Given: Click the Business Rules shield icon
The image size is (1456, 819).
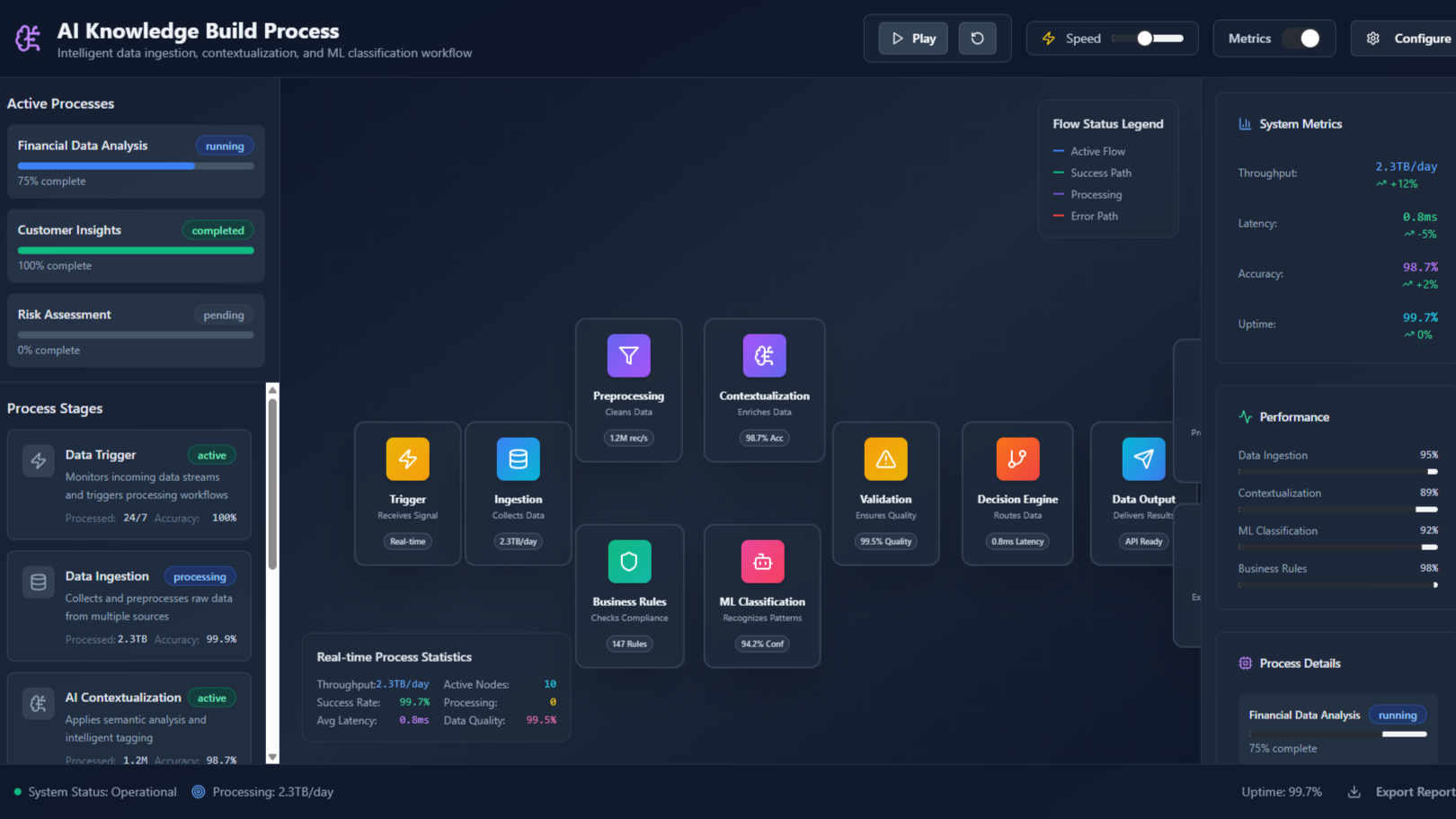Looking at the screenshot, I should click(x=628, y=562).
